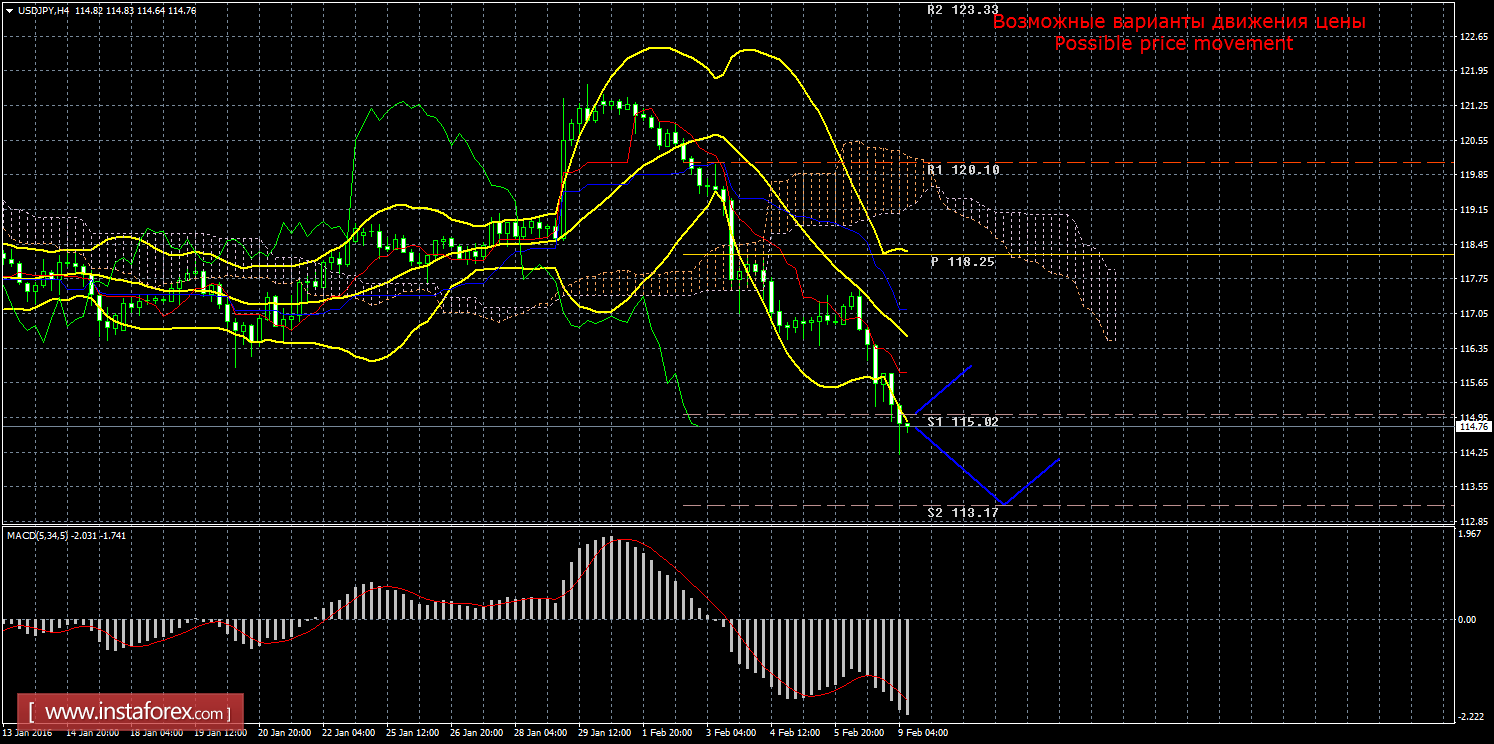Click the 1.967 value on MACD scale

point(1469,534)
